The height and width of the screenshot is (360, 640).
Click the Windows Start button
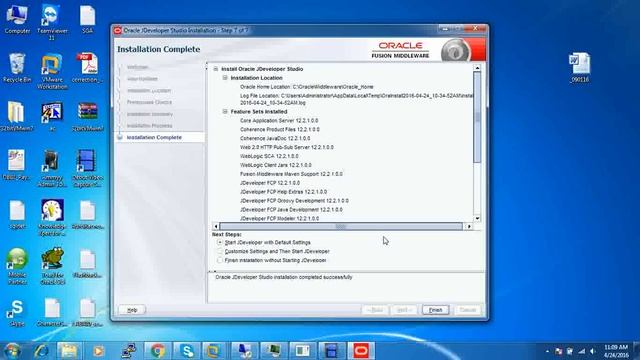12,351
